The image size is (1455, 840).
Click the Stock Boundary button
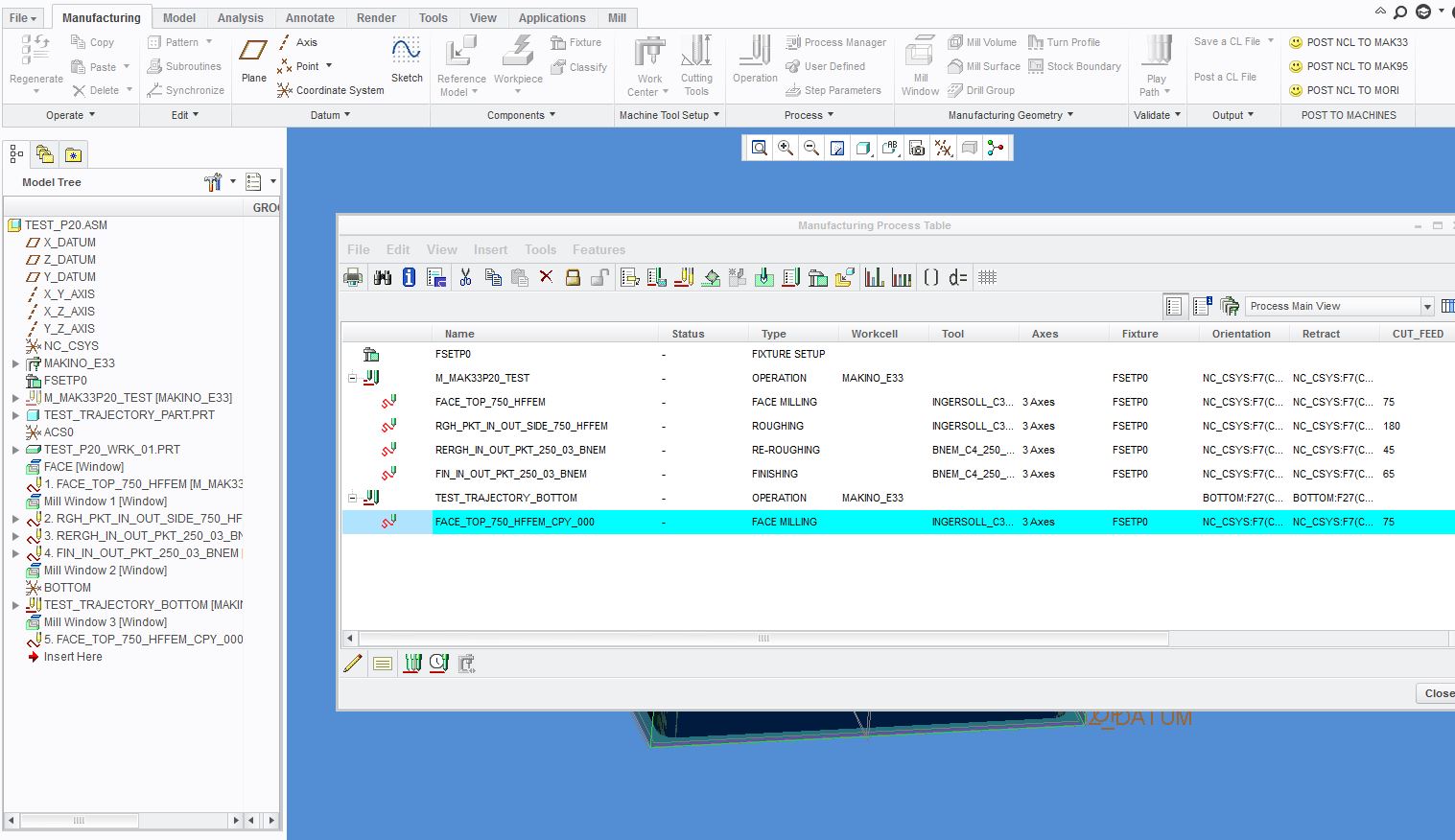point(1074,66)
